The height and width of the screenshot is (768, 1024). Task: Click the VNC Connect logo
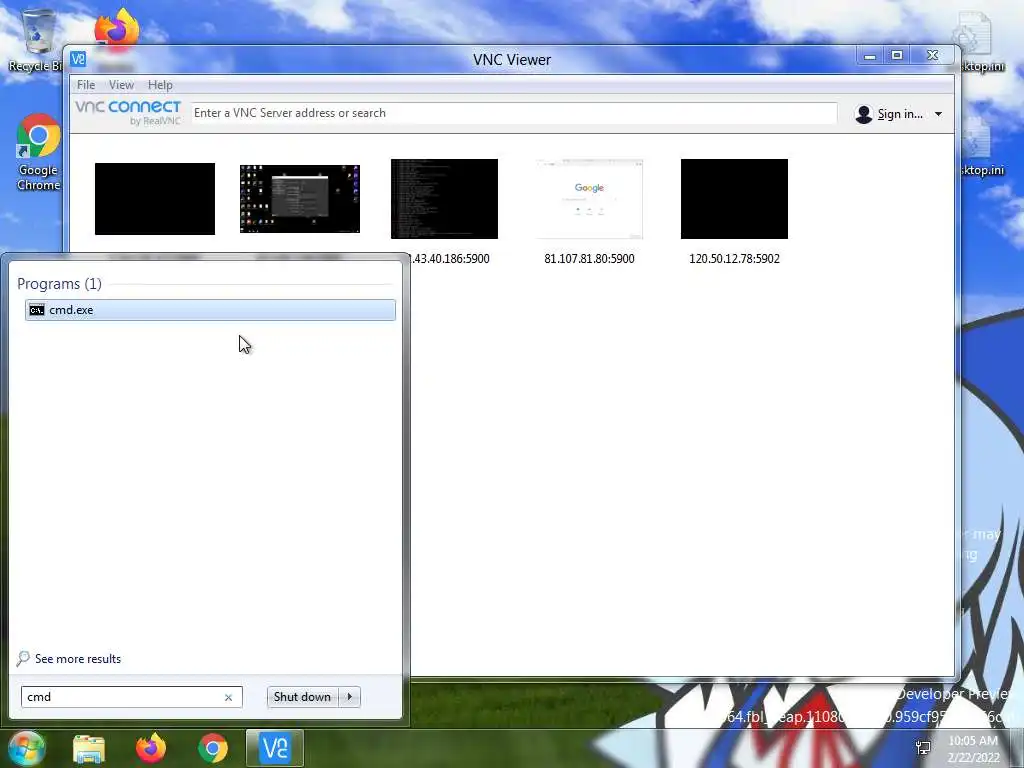[x=128, y=112]
